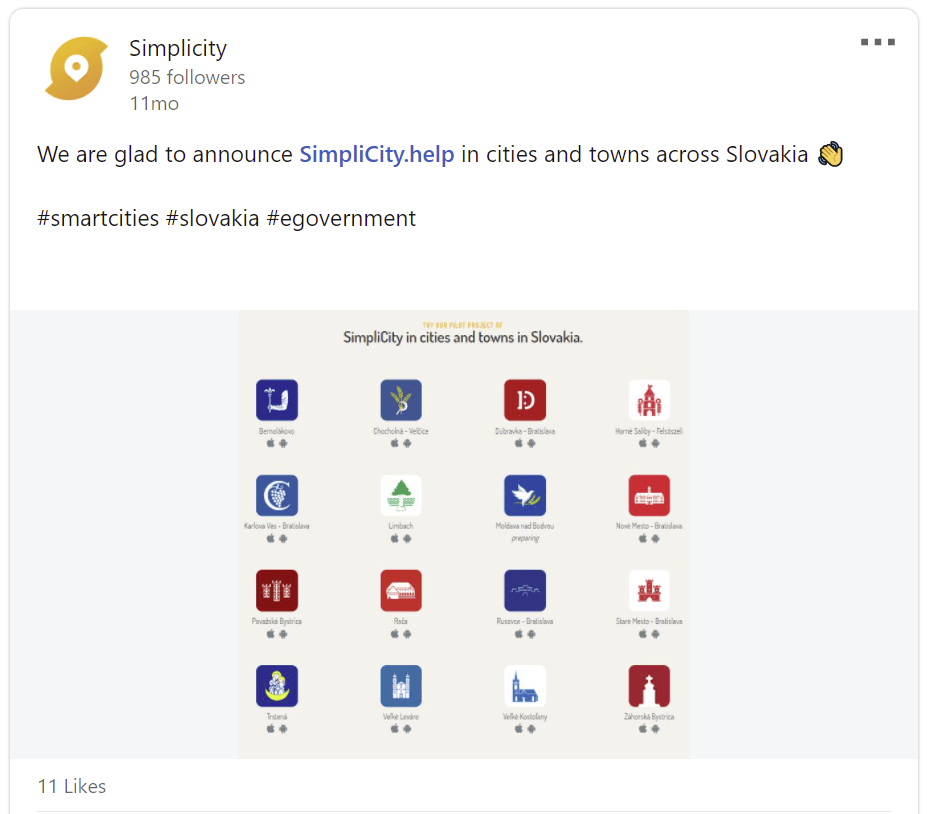Click the Karlova Ves grape icon

(277, 495)
